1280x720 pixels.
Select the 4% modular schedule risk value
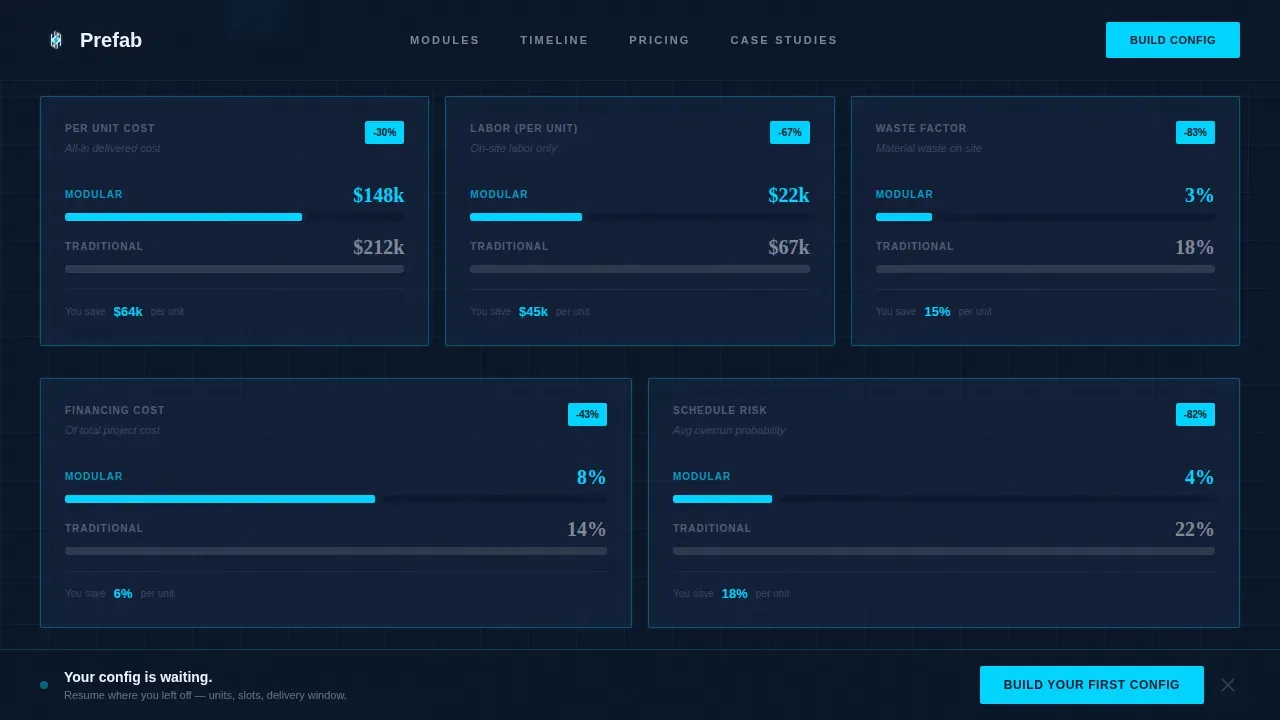(x=1199, y=477)
